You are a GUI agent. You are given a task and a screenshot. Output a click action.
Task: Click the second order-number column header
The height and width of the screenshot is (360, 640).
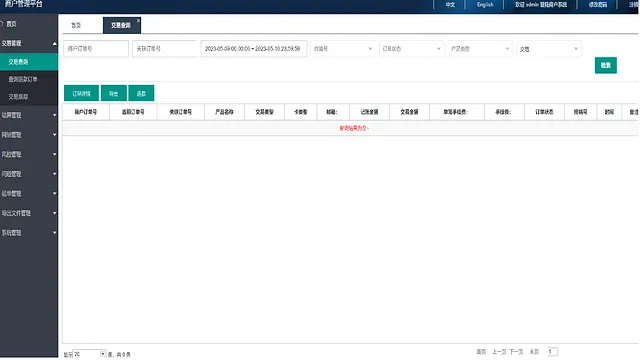coord(133,112)
